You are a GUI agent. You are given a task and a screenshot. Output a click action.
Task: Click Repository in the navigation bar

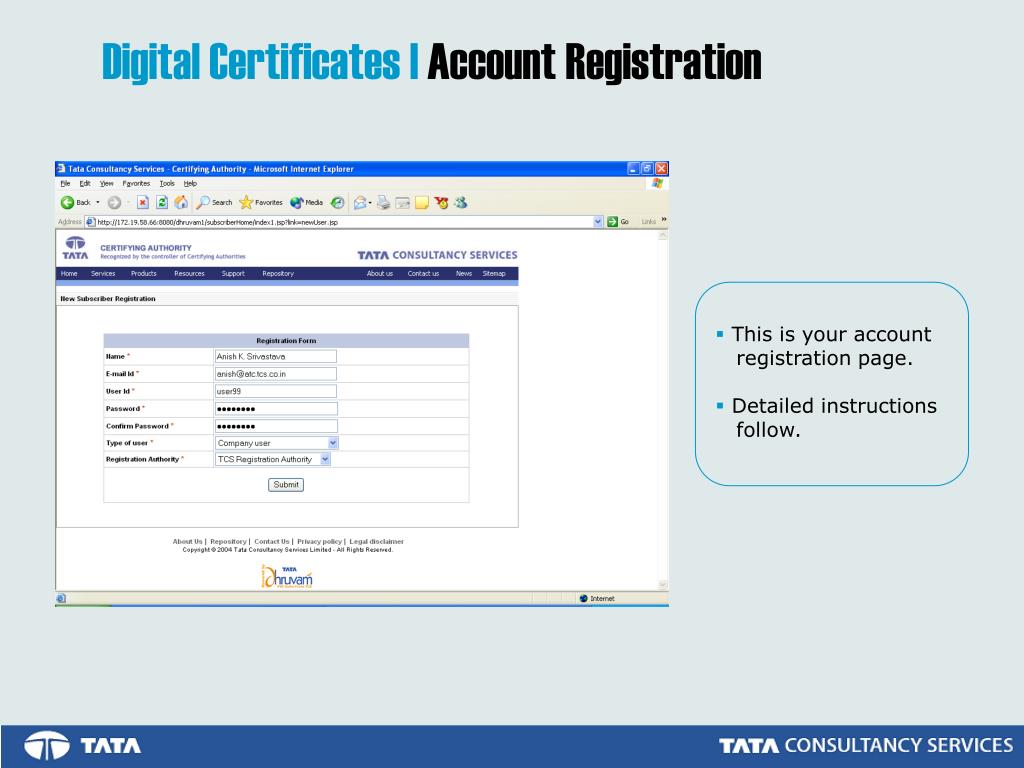(x=278, y=274)
